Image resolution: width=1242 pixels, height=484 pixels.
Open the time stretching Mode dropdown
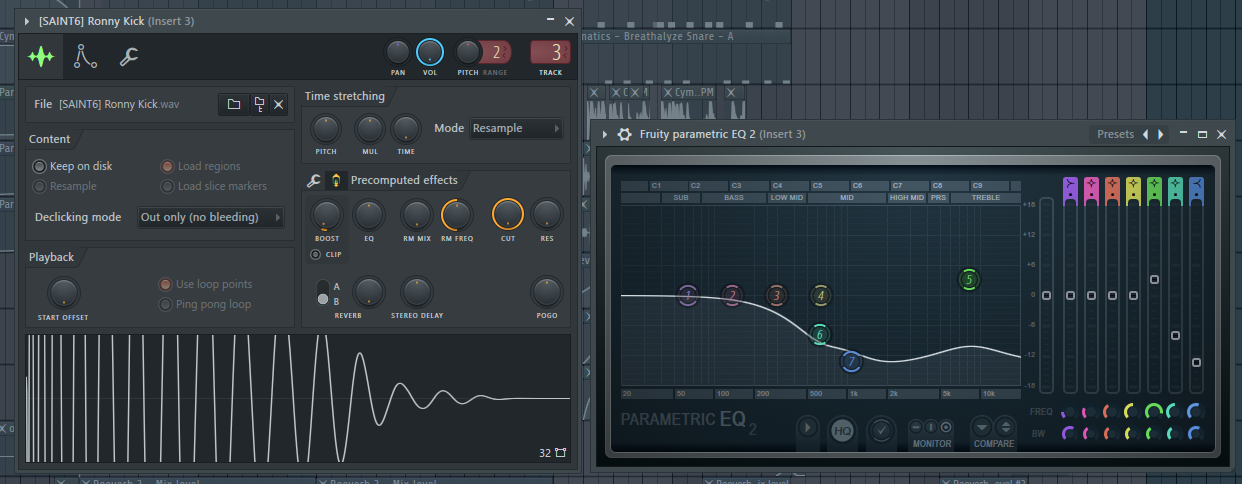515,128
